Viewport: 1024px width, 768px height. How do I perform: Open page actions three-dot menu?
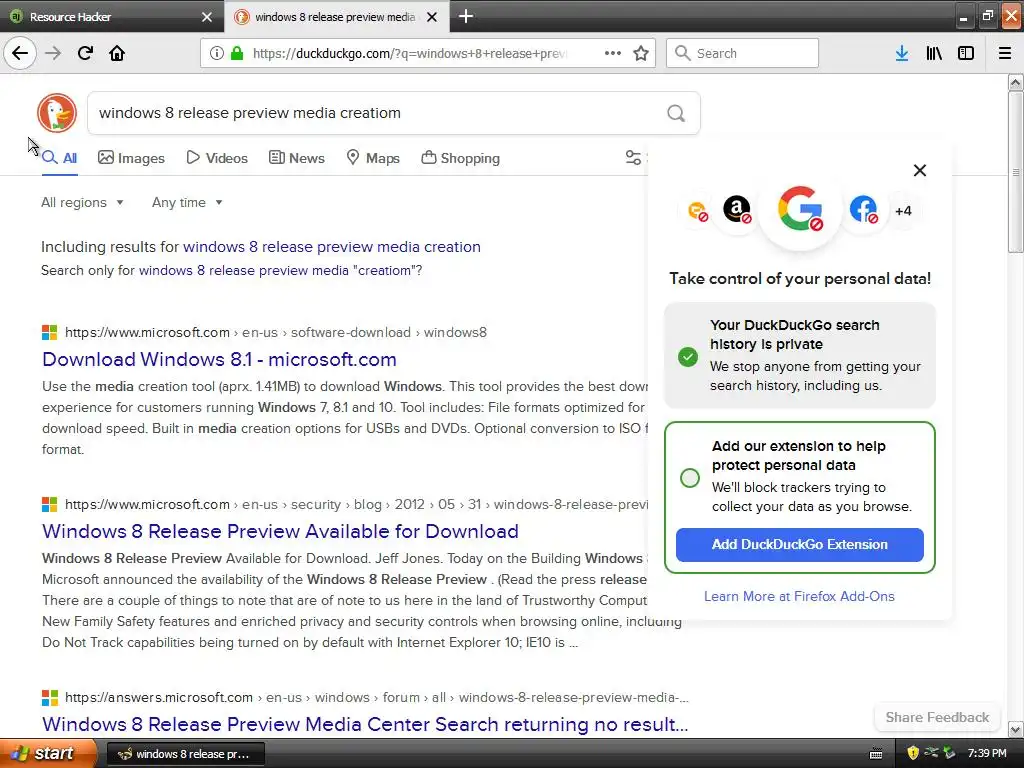pyautogui.click(x=613, y=53)
